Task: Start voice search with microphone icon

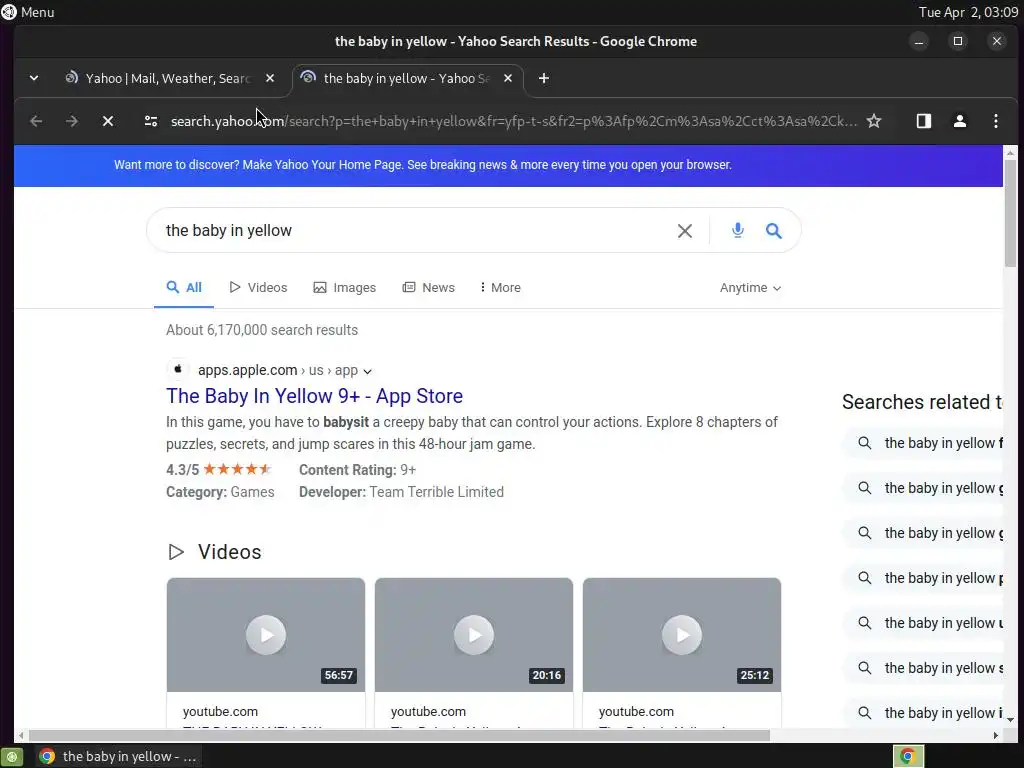Action: 737,230
